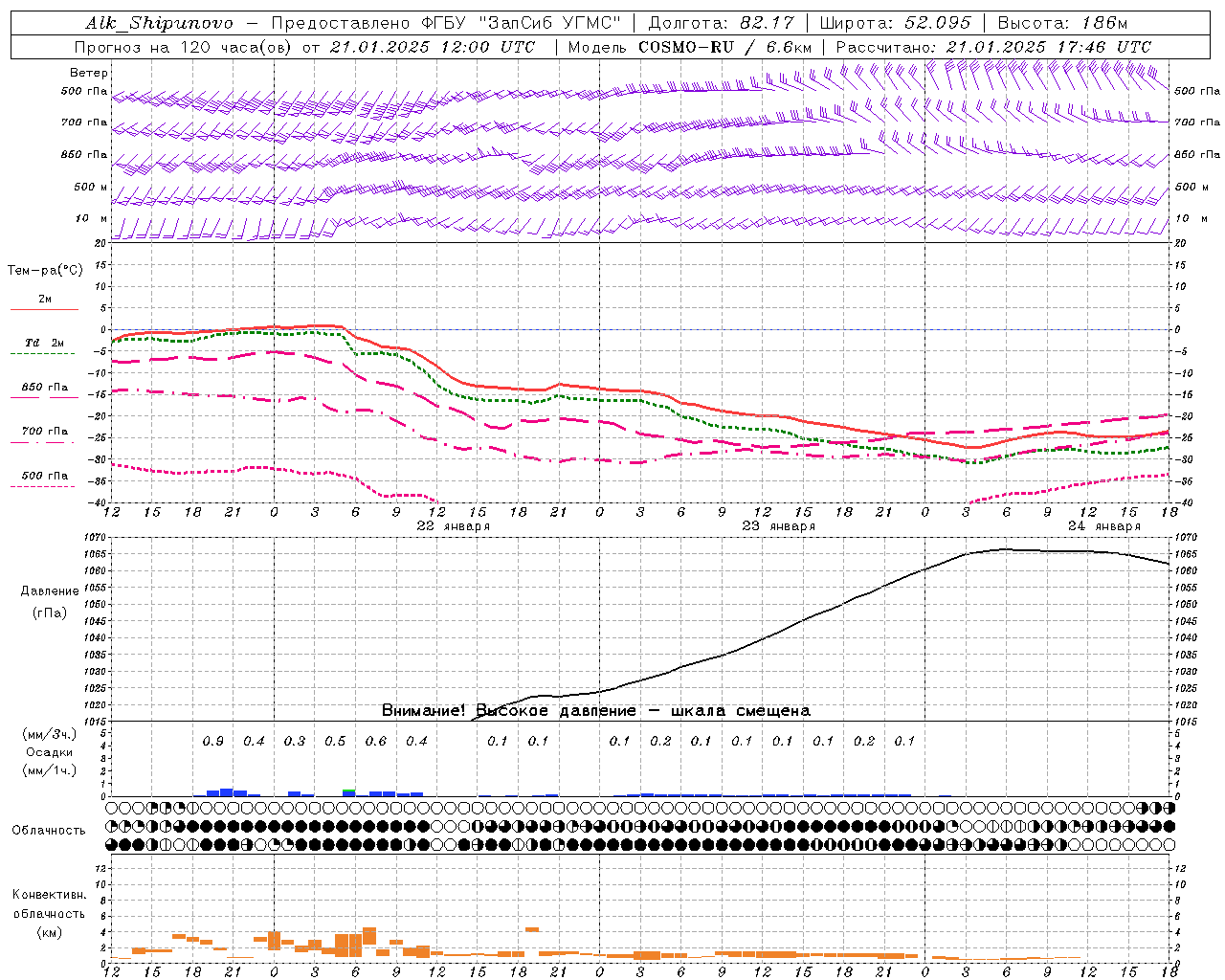Screen dimensions: 1225x980
Task: Click the station name Alk_Shipunovo
Action: pyautogui.click(x=159, y=23)
